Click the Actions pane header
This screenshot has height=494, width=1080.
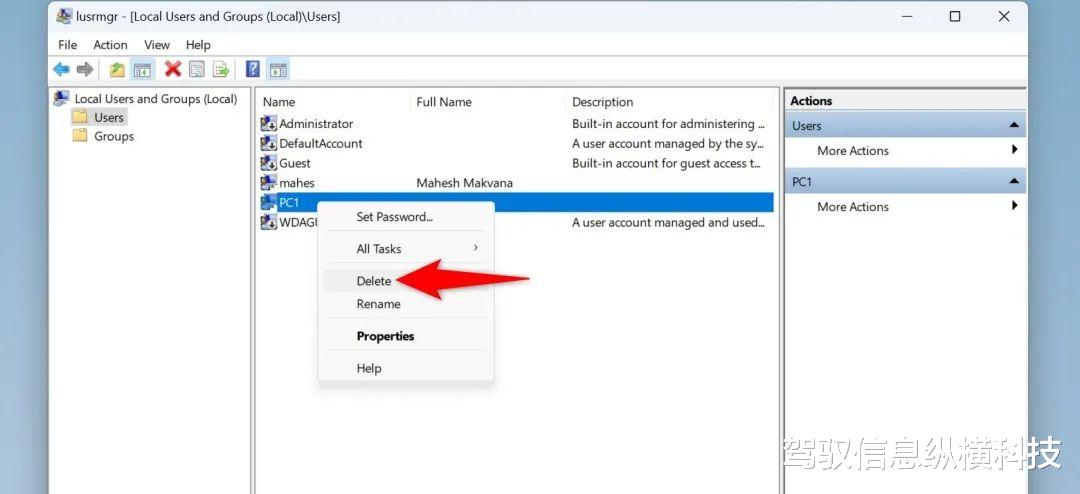905,101
